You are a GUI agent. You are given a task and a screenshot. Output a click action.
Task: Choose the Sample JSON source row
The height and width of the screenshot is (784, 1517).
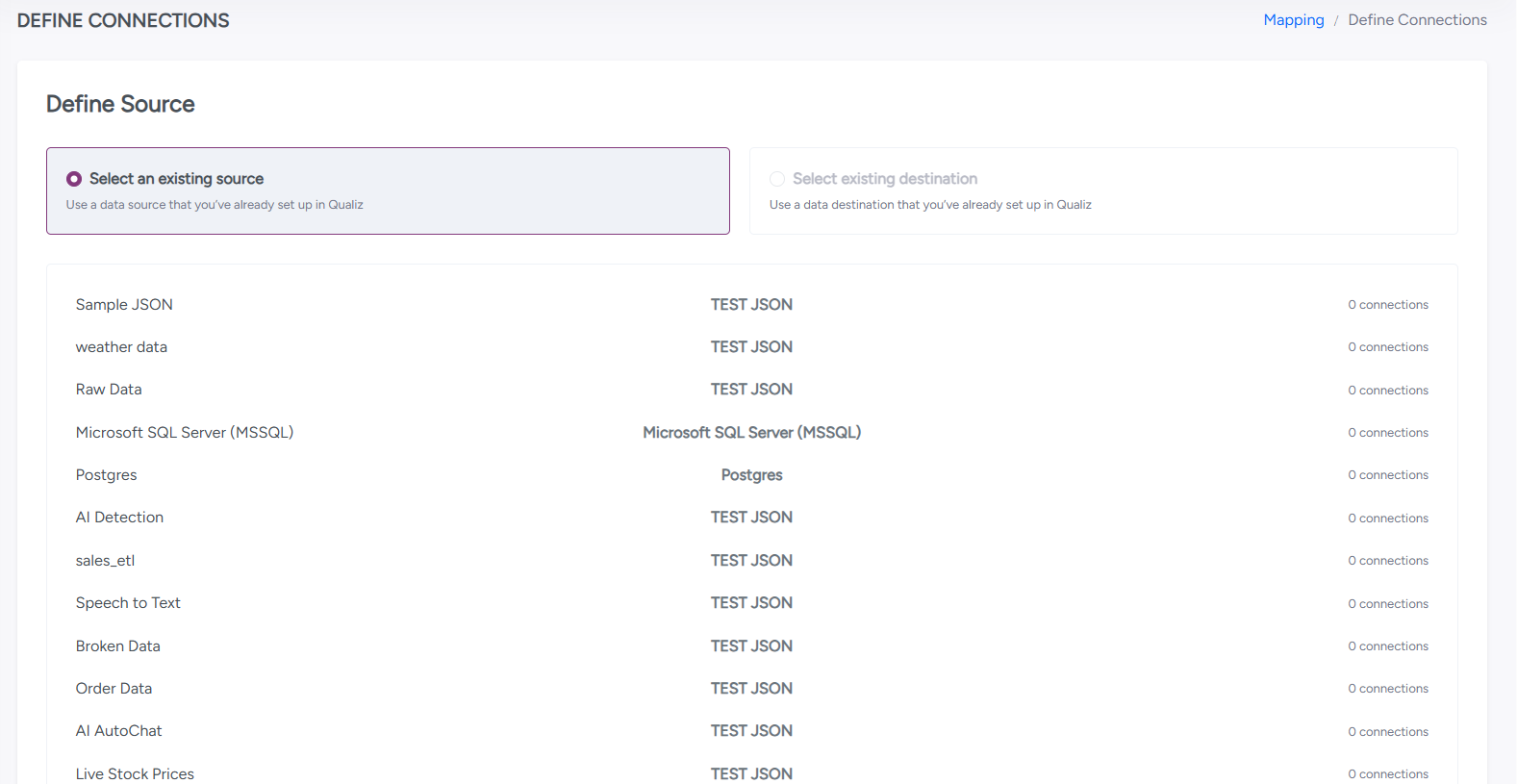[124, 305]
